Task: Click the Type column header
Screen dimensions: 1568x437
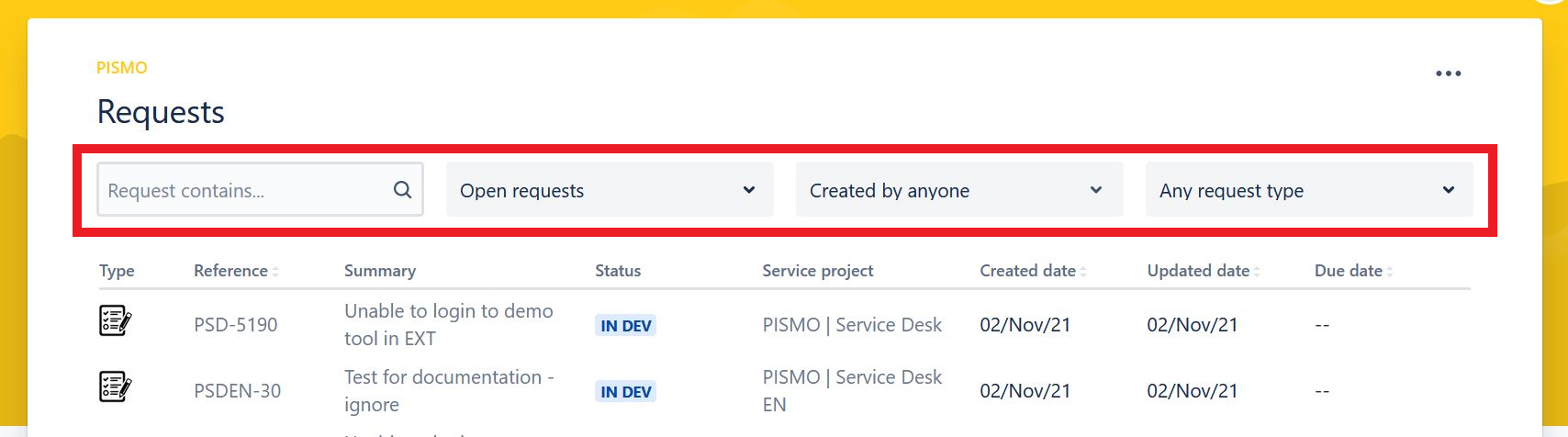Action: click(x=117, y=271)
